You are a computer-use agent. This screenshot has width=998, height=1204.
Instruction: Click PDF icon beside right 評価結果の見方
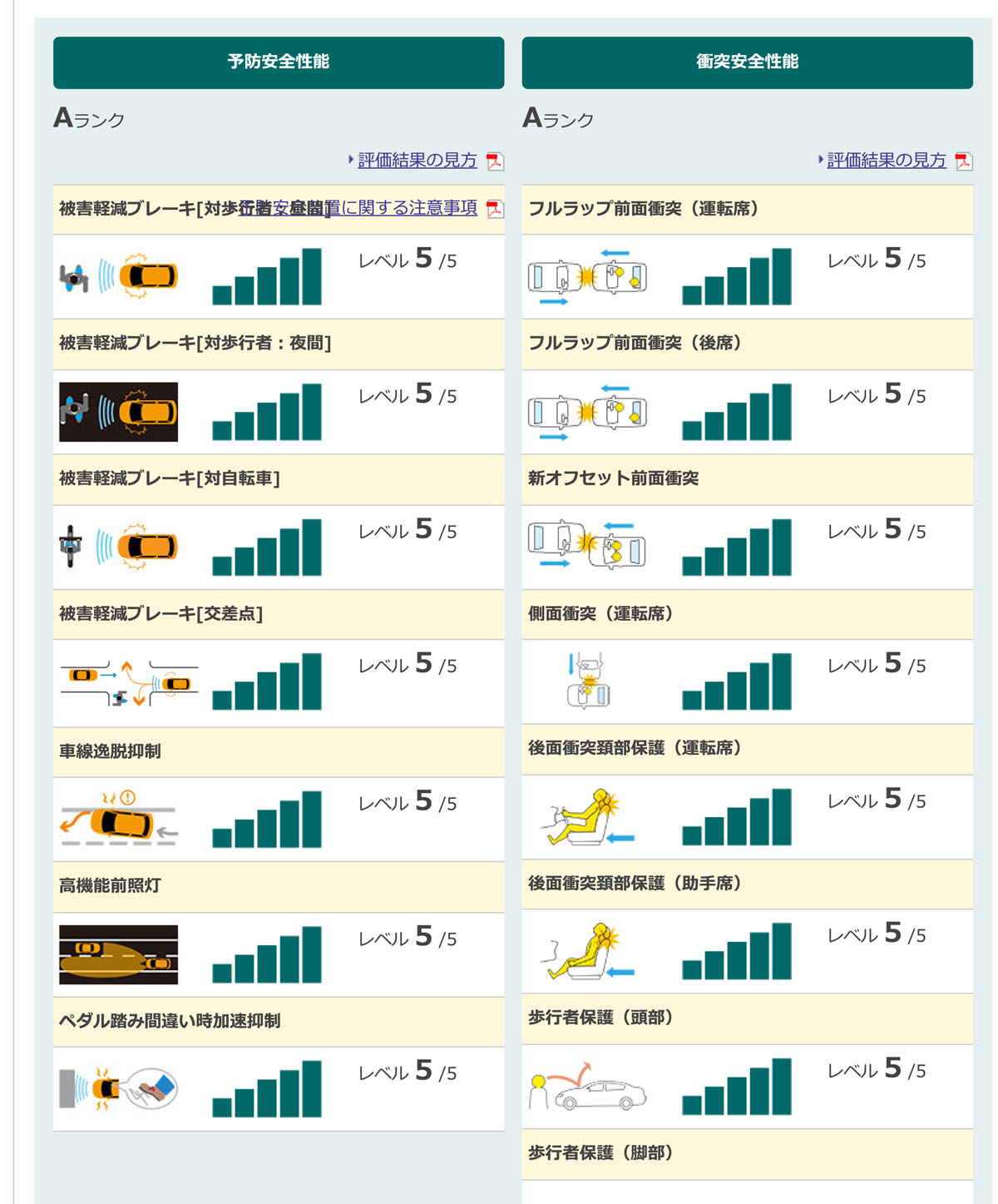pos(964,161)
